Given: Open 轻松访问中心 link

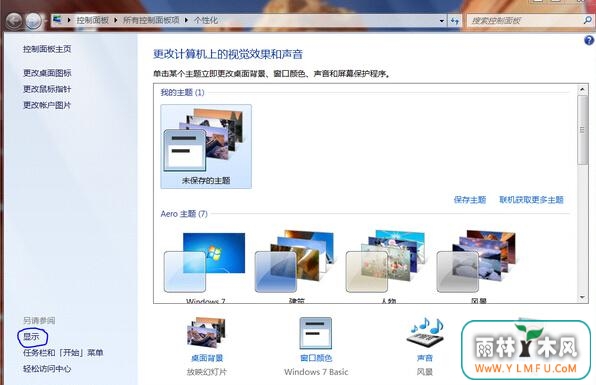Looking at the screenshot, I should (x=47, y=369).
